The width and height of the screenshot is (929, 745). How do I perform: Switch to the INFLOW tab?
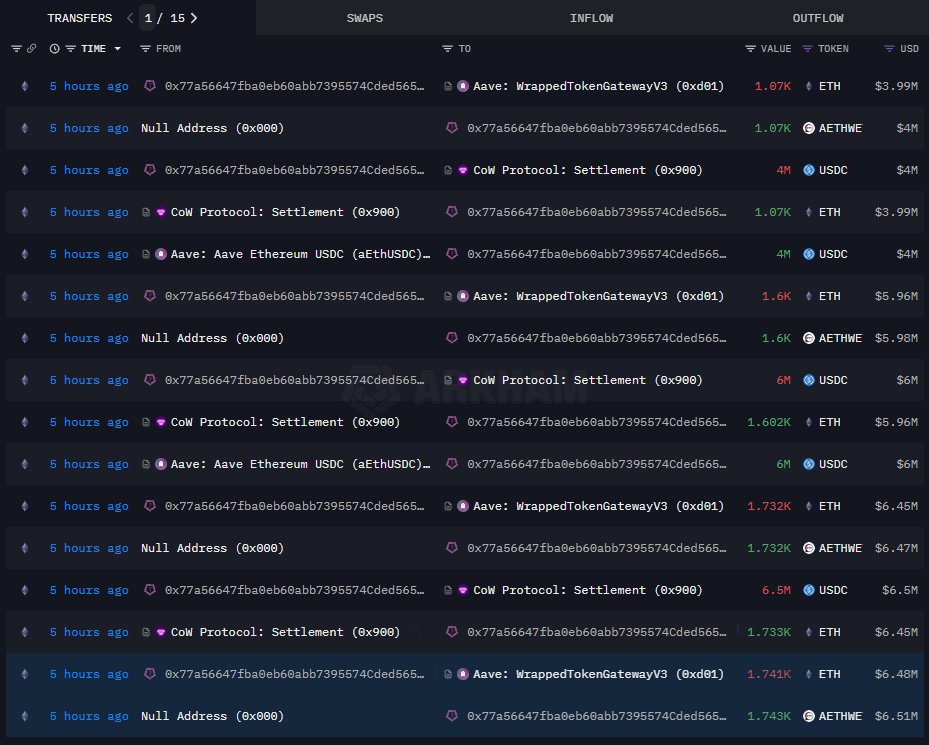(x=591, y=18)
